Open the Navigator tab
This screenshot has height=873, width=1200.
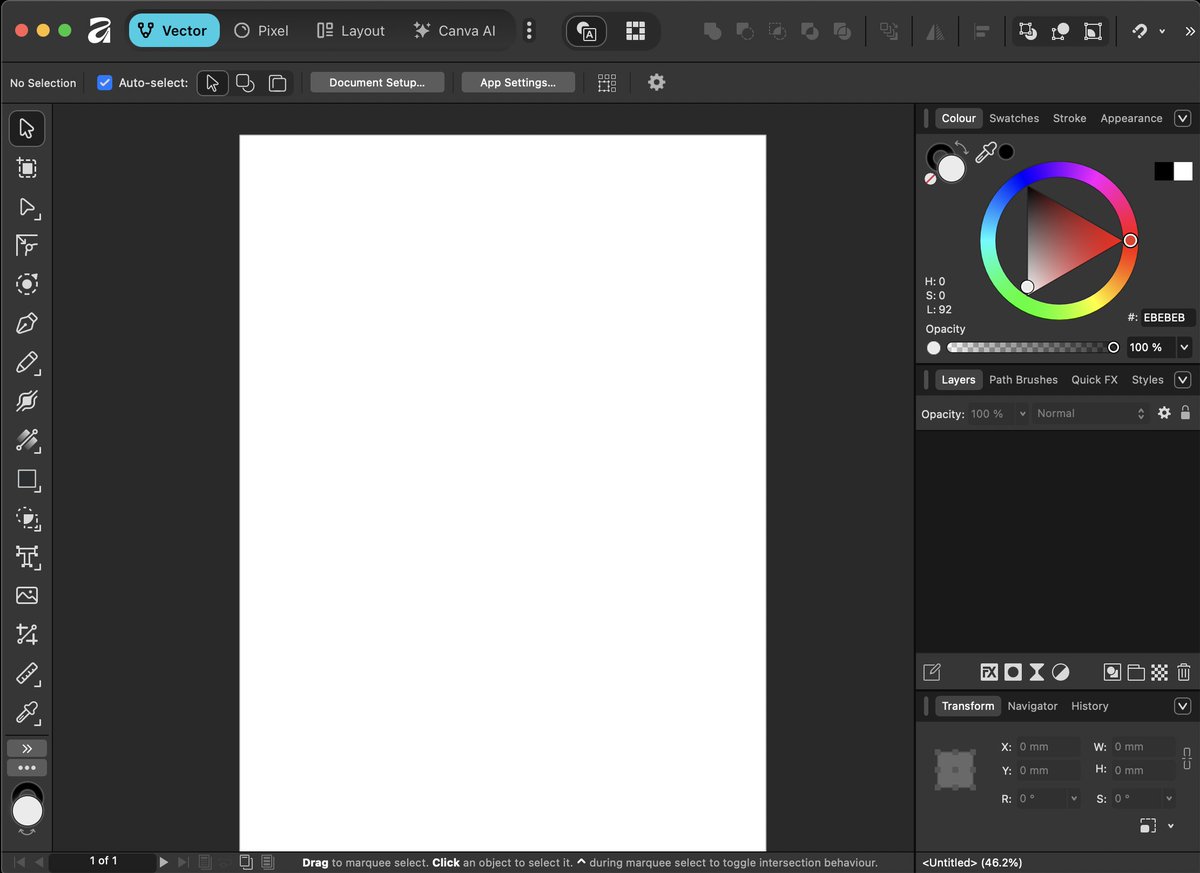1032,706
